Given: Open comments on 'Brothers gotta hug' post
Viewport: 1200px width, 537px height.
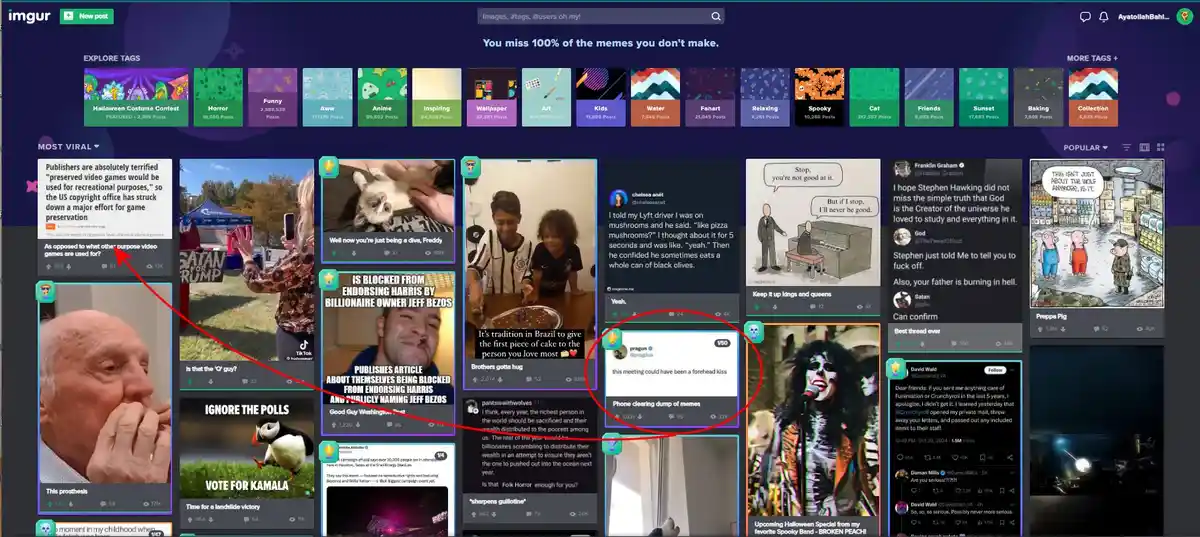Looking at the screenshot, I should 532,380.
